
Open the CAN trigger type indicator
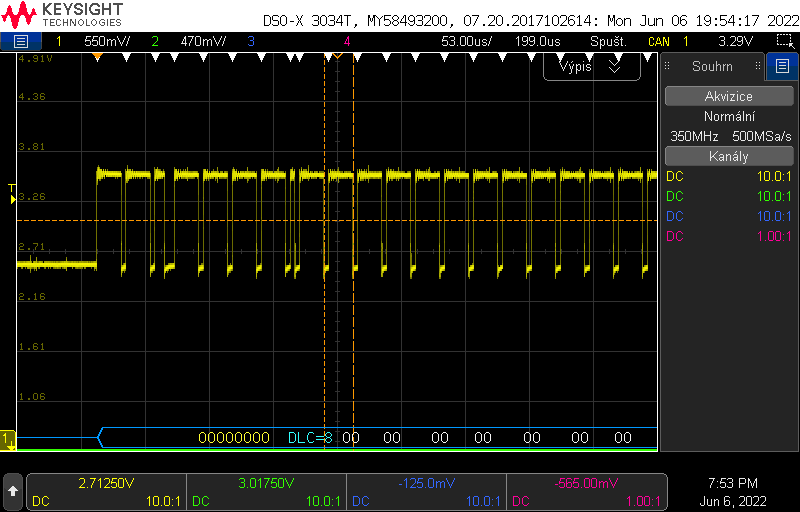pos(659,41)
